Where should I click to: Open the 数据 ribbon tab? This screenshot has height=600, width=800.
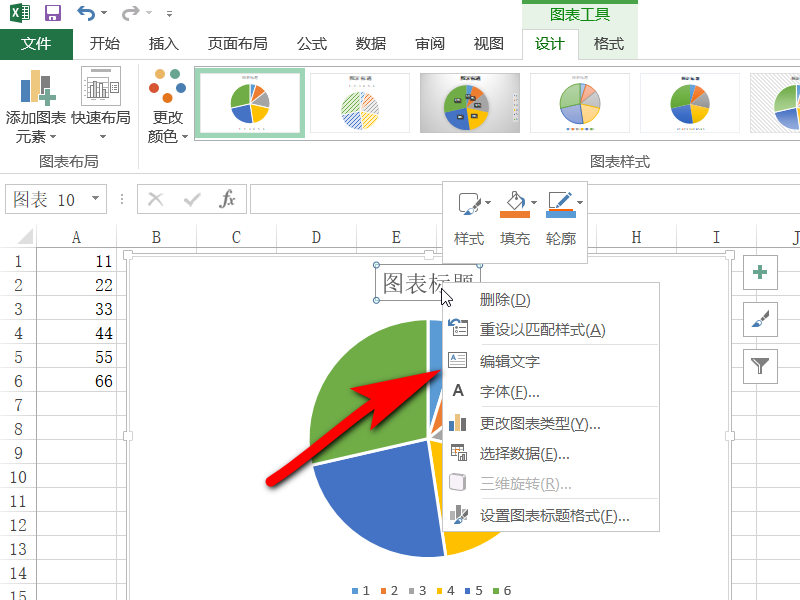coord(370,44)
